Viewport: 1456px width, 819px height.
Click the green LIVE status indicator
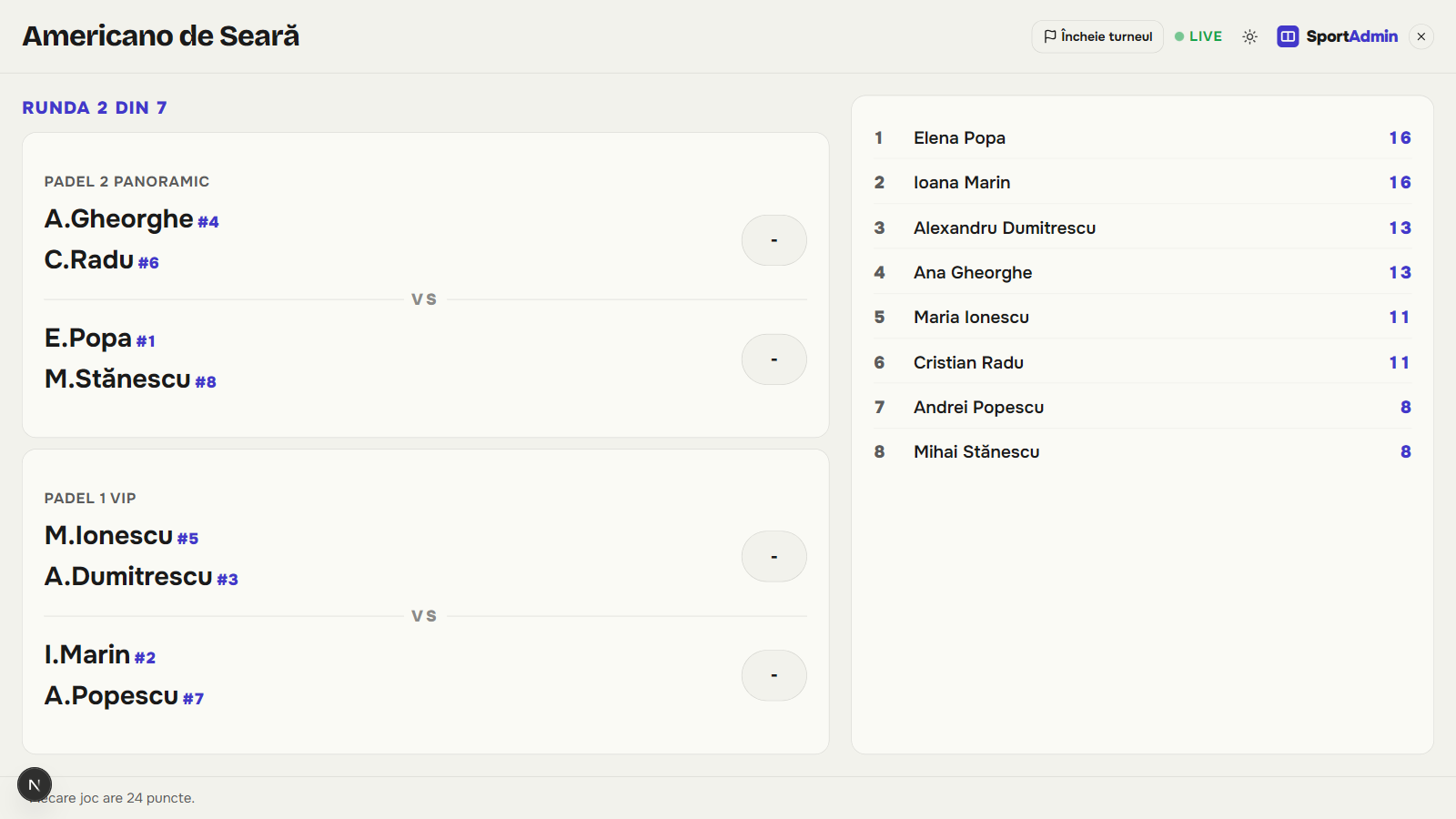(1198, 36)
